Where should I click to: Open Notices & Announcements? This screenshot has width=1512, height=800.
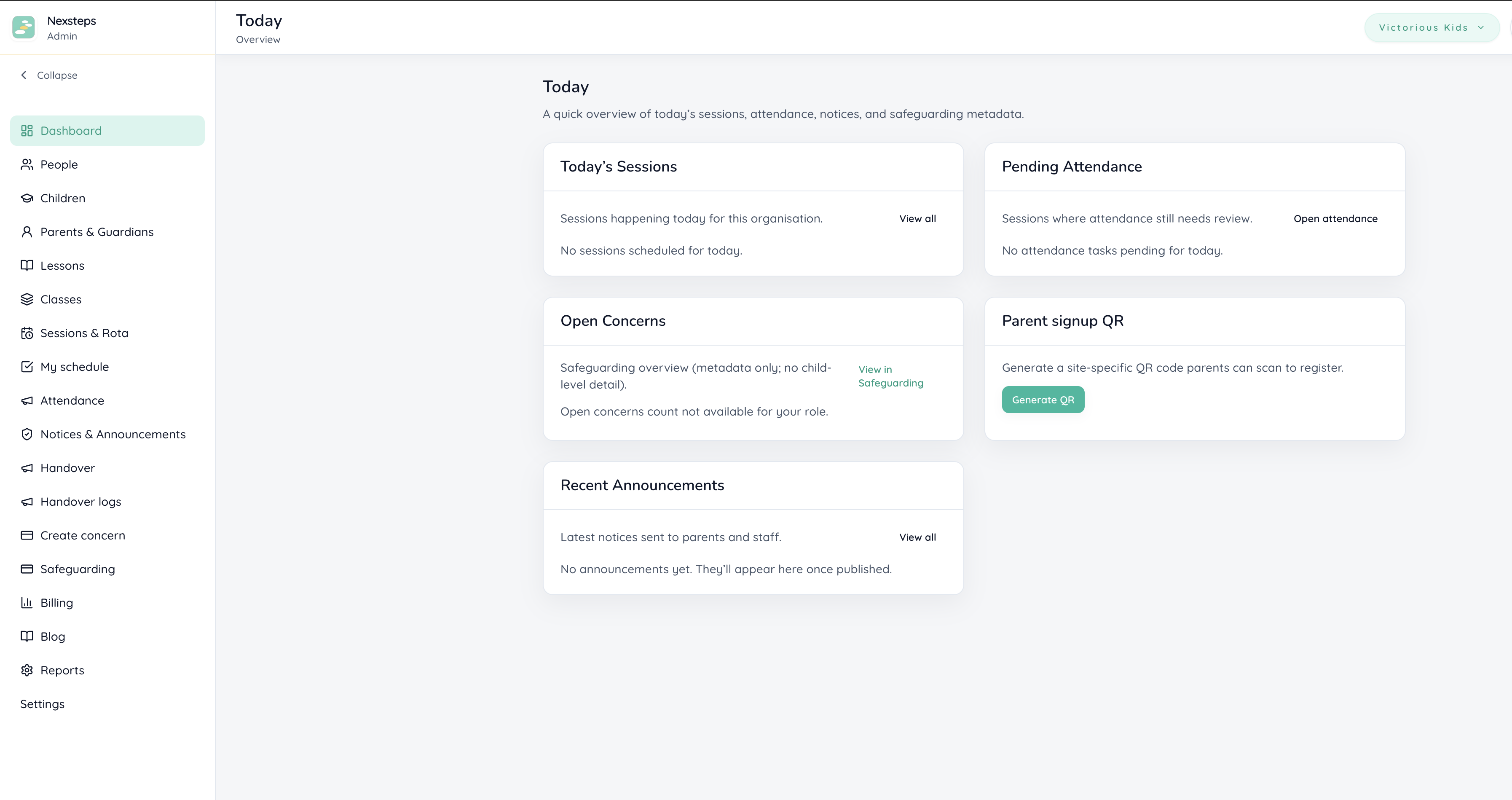coord(107,434)
